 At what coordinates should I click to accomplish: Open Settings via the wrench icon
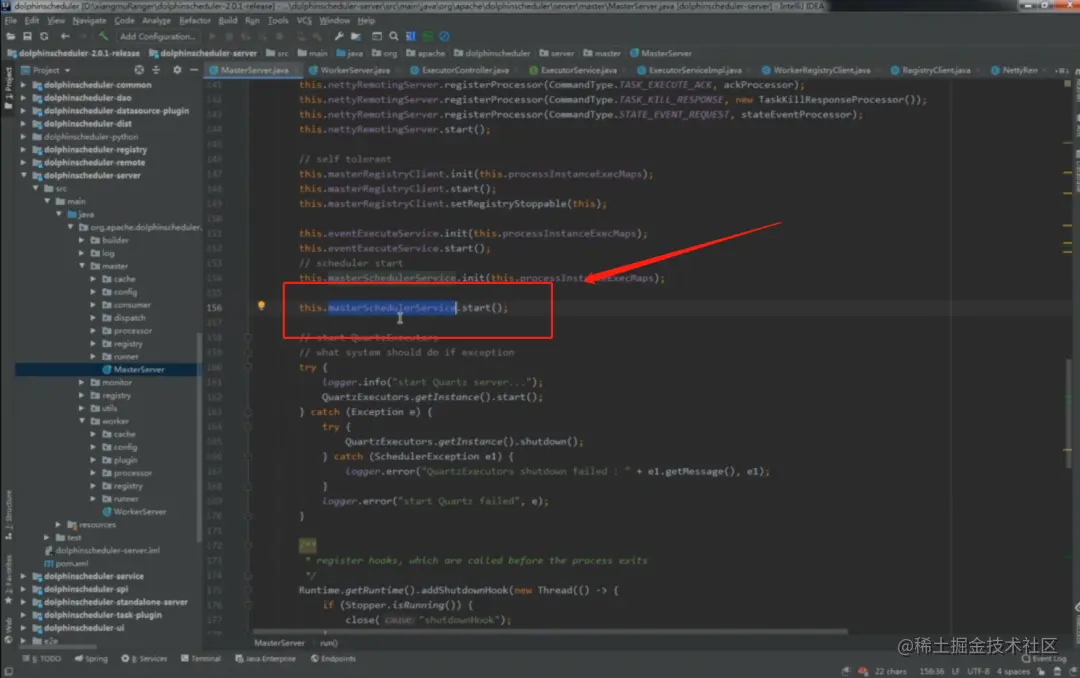coord(339,36)
